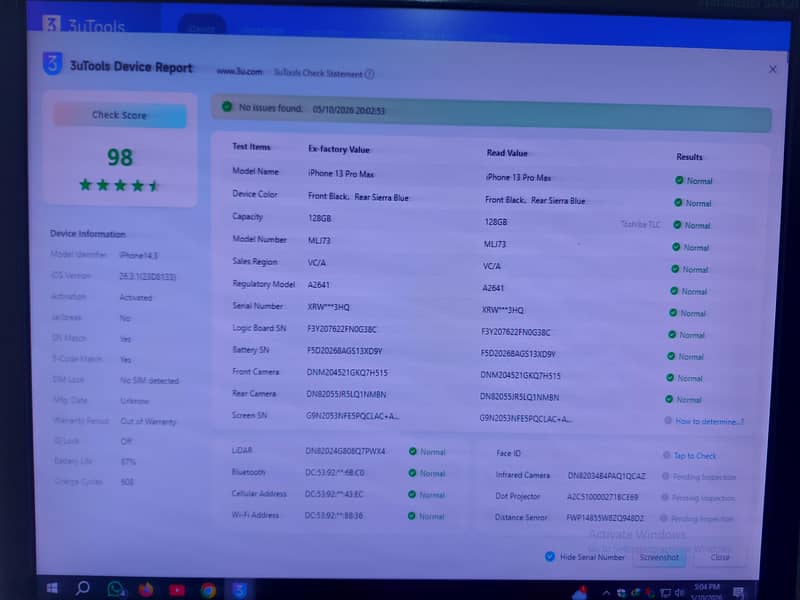The width and height of the screenshot is (800, 600).
Task: Click the Results column header
Action: coord(689,157)
